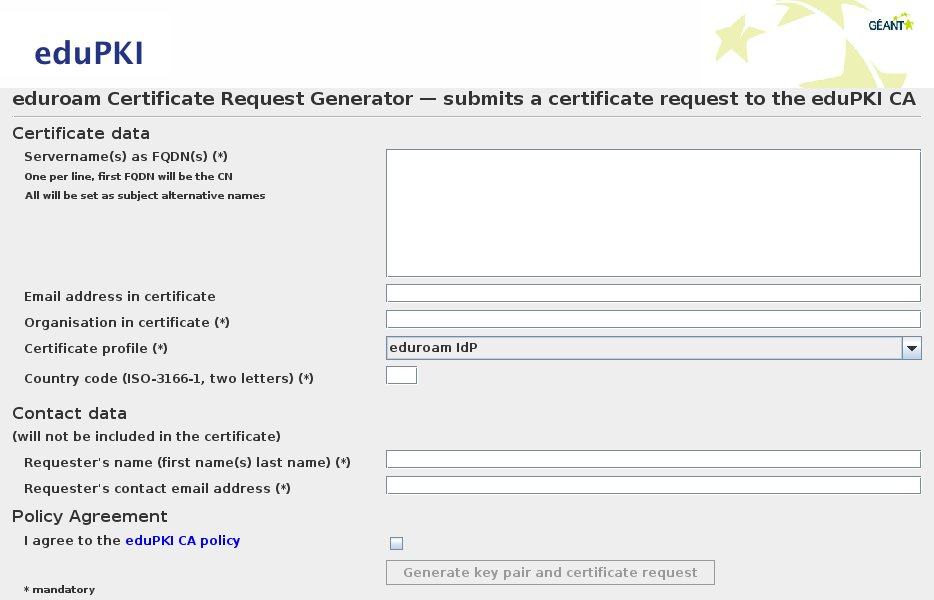Tick the eduPKI CA policy agreement checkbox
Viewport: 934px width, 600px height.
tap(396, 543)
